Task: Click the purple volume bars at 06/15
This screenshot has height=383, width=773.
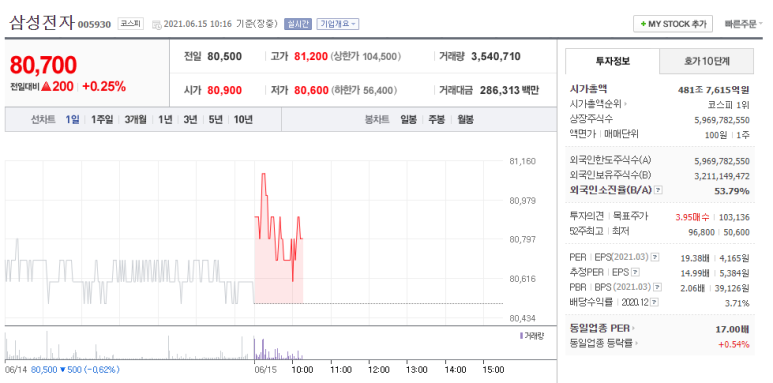Action: (x=278, y=350)
